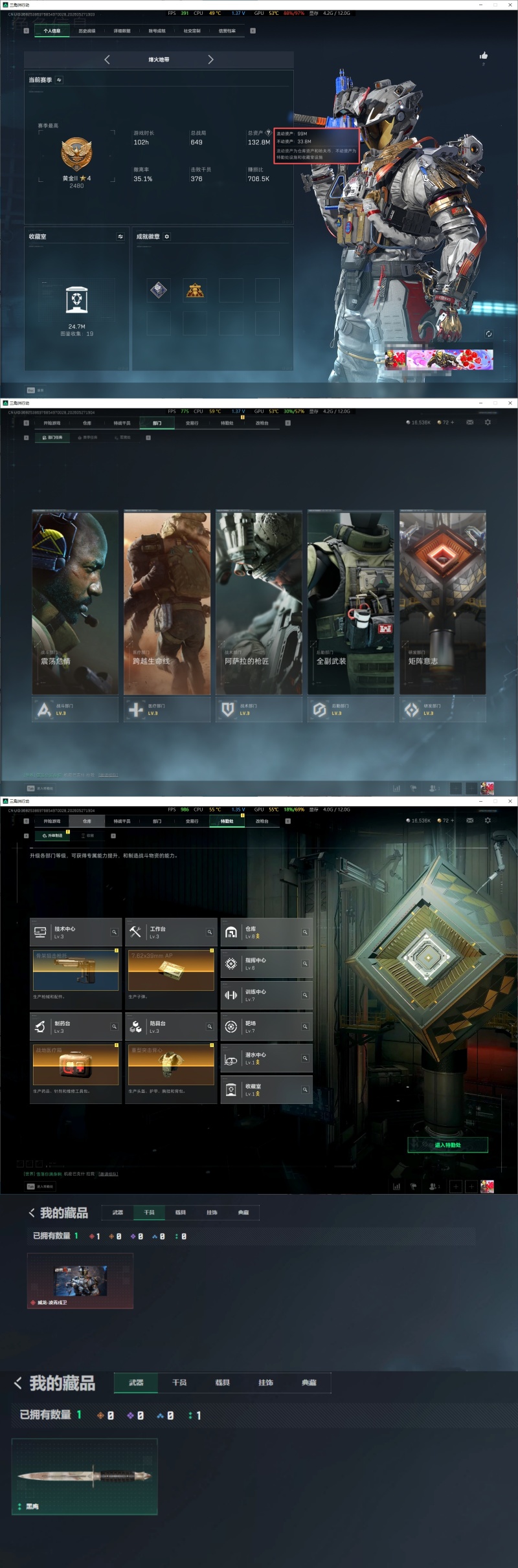This screenshot has height=1568, width=518.
Task: Open the gear settings icon beside 成就徽章
Action: click(x=166, y=237)
